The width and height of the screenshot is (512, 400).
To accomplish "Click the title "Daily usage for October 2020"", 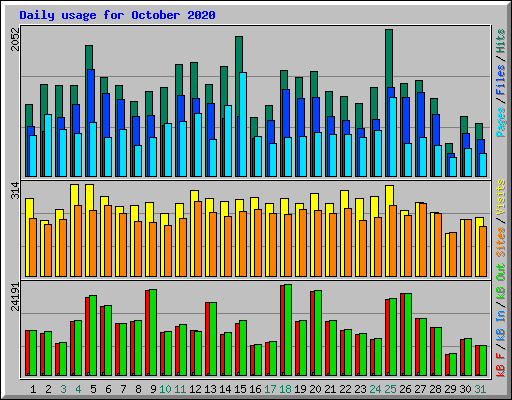I will pyautogui.click(x=117, y=15).
